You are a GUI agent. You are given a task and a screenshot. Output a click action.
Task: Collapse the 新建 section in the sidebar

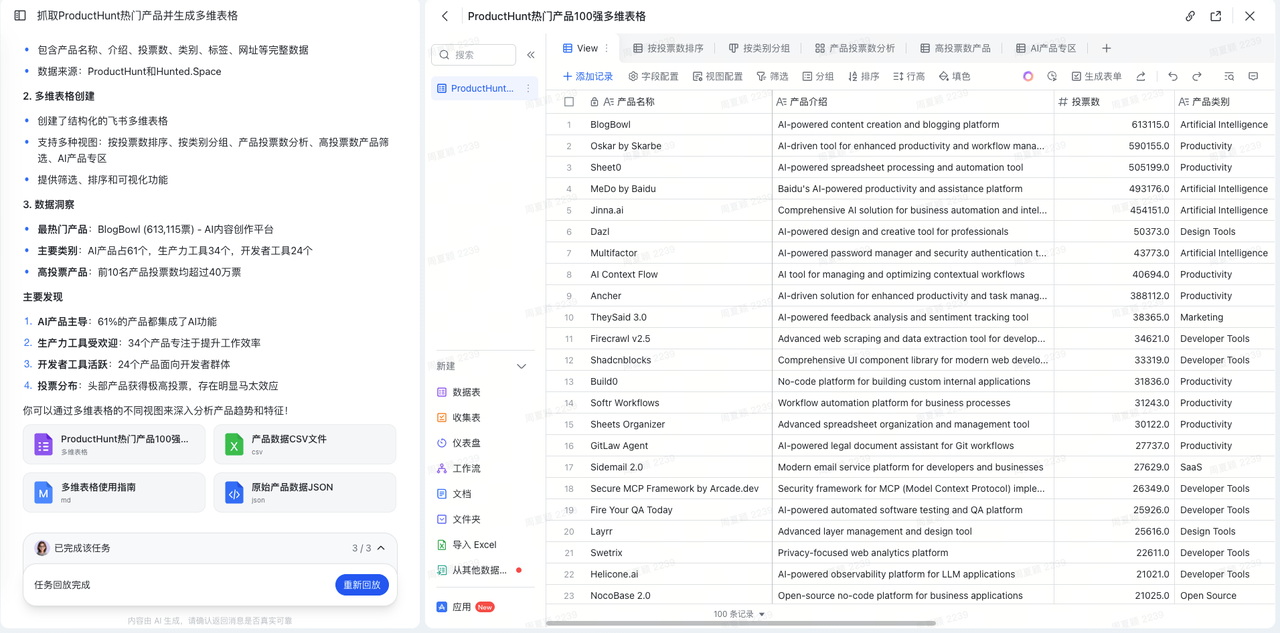[x=521, y=366]
